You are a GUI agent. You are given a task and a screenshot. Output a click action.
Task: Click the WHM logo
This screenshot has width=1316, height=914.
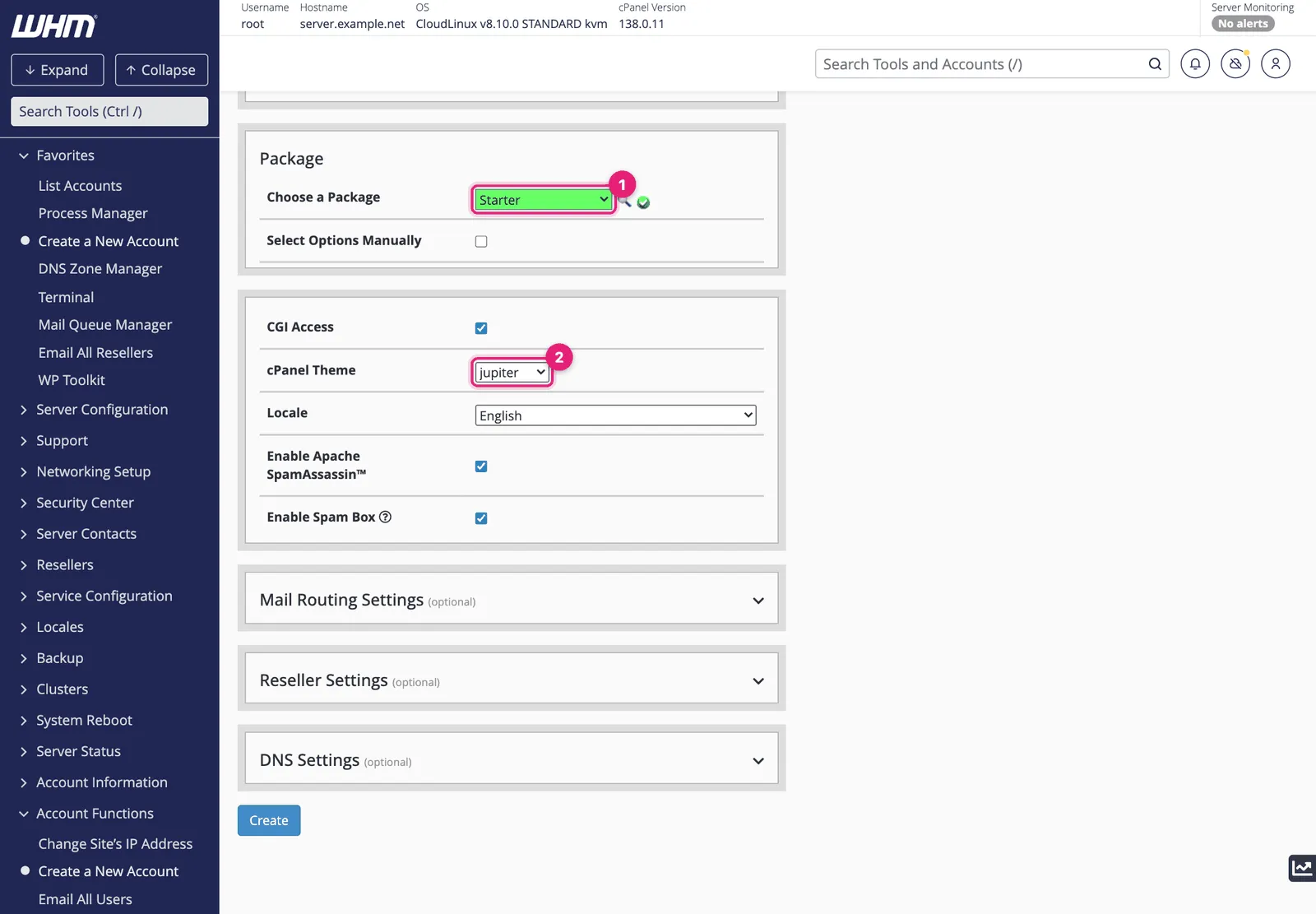click(54, 26)
